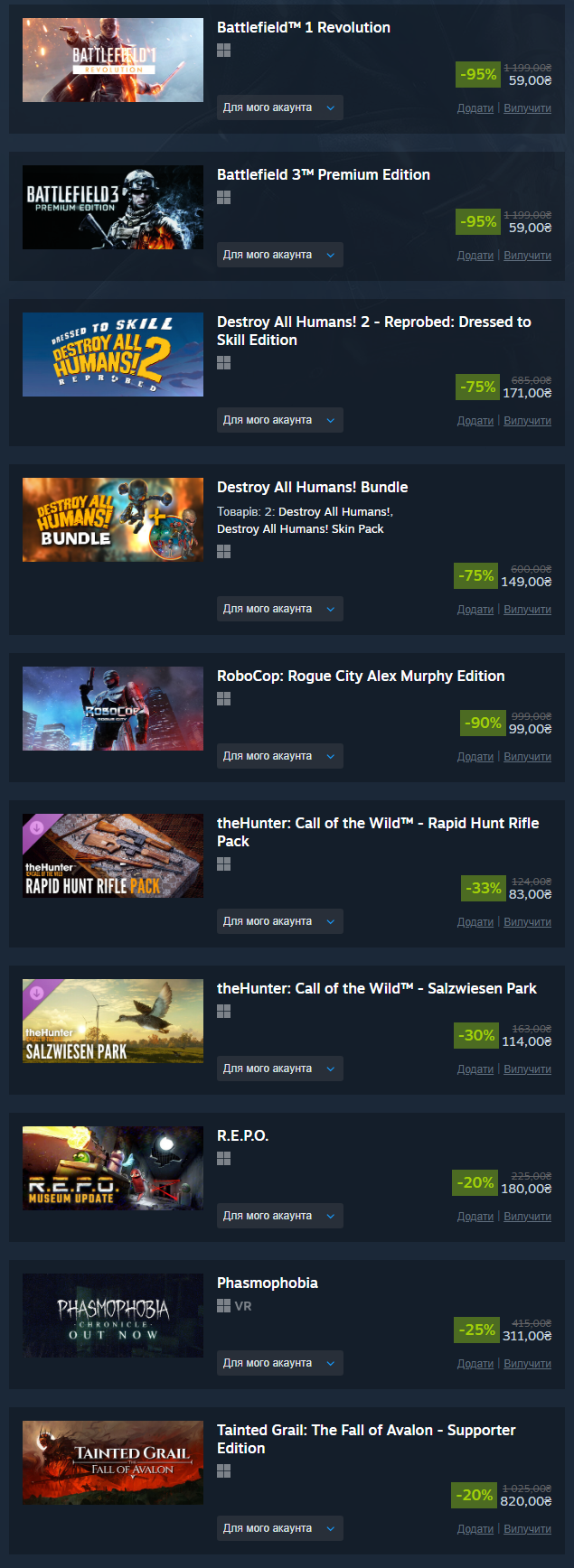574x1568 pixels.
Task: Open the account dropdown for Phasmophobia
Action: coord(280,1363)
